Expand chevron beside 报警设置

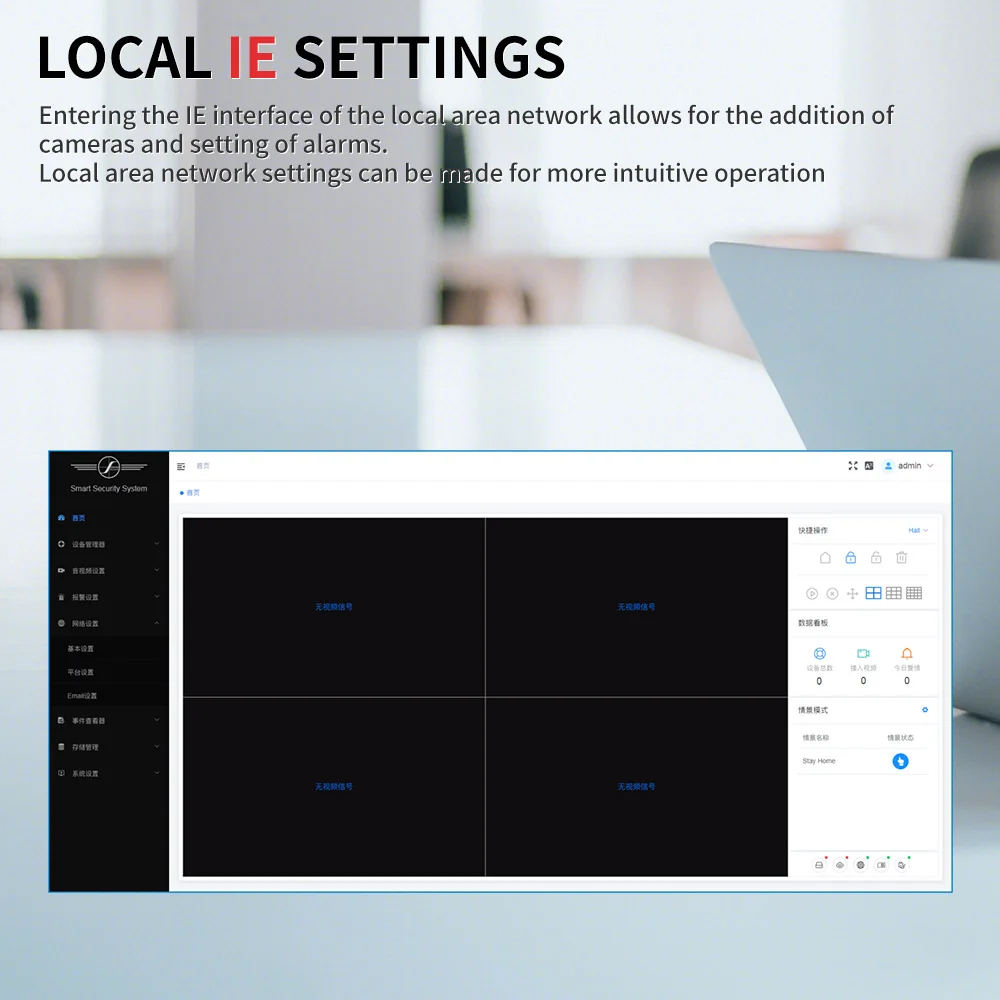pos(157,597)
